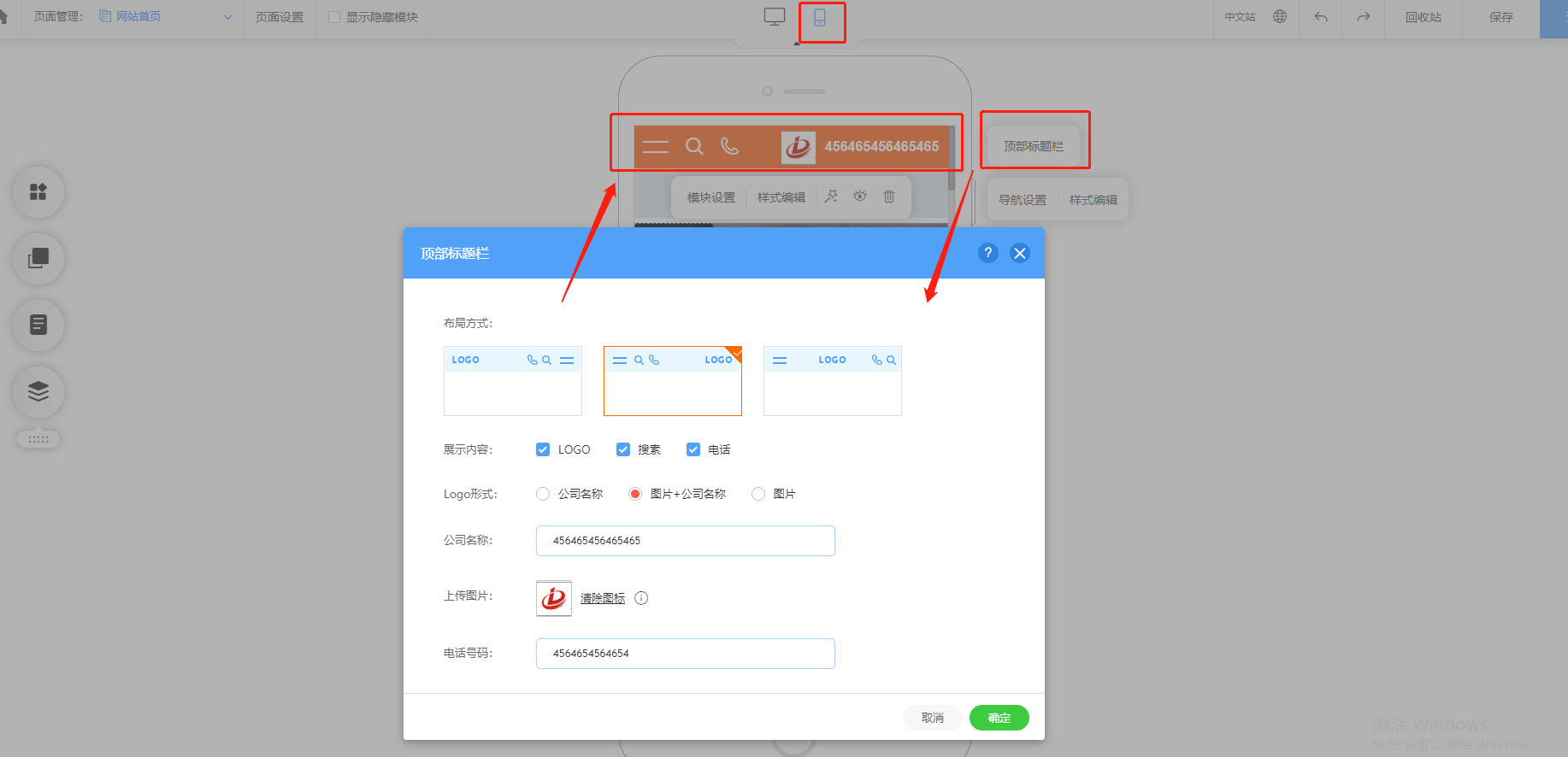Open 页面设置 in top bar
The height and width of the screenshot is (757, 1568).
[280, 17]
